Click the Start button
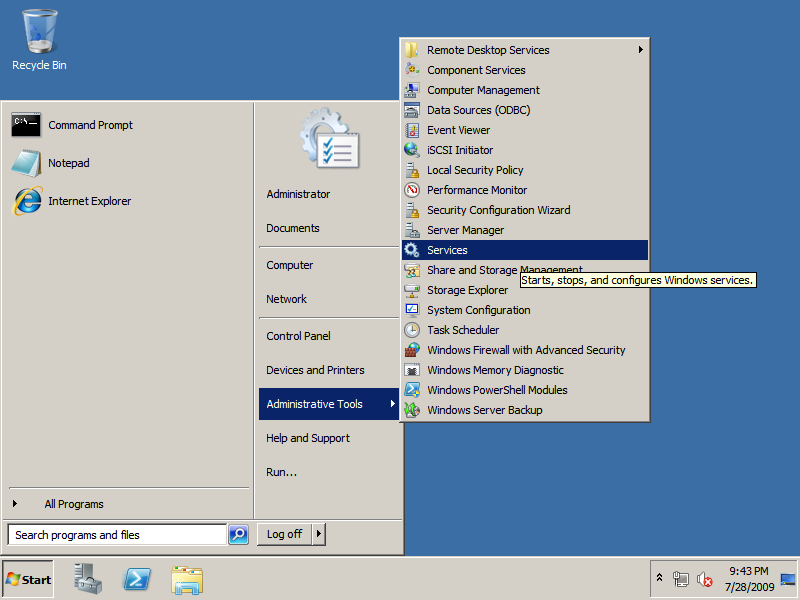The height and width of the screenshot is (600, 800). [29, 579]
